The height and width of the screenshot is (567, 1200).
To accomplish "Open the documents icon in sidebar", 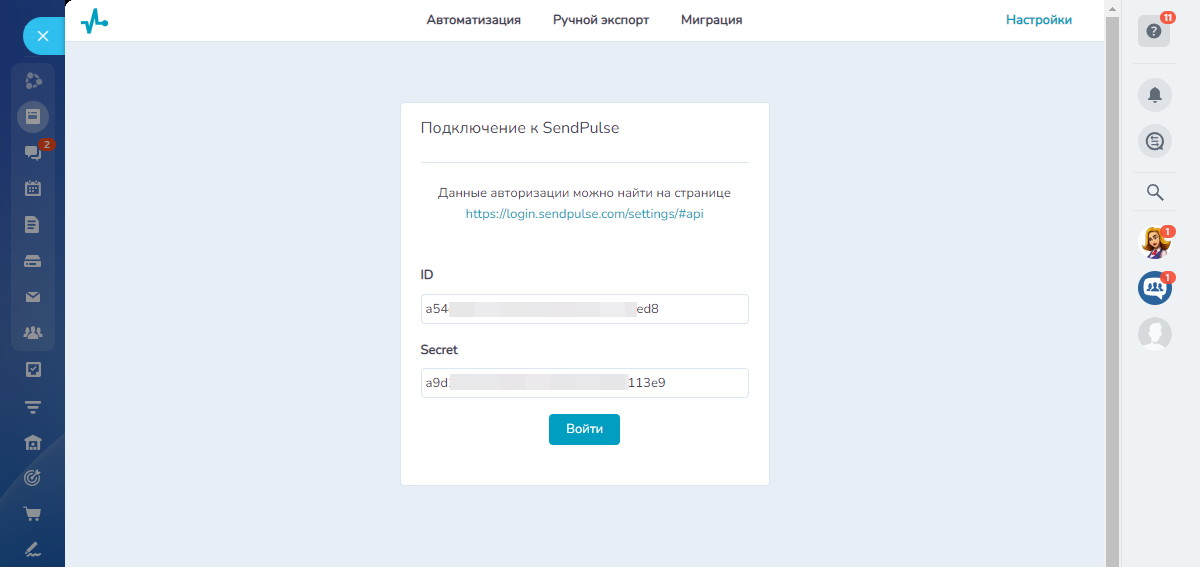I will (33, 224).
